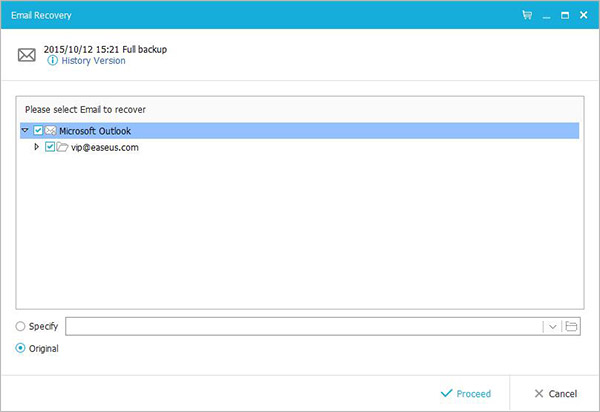The width and height of the screenshot is (600, 412).
Task: Close the Email Recovery window
Action: [584, 15]
